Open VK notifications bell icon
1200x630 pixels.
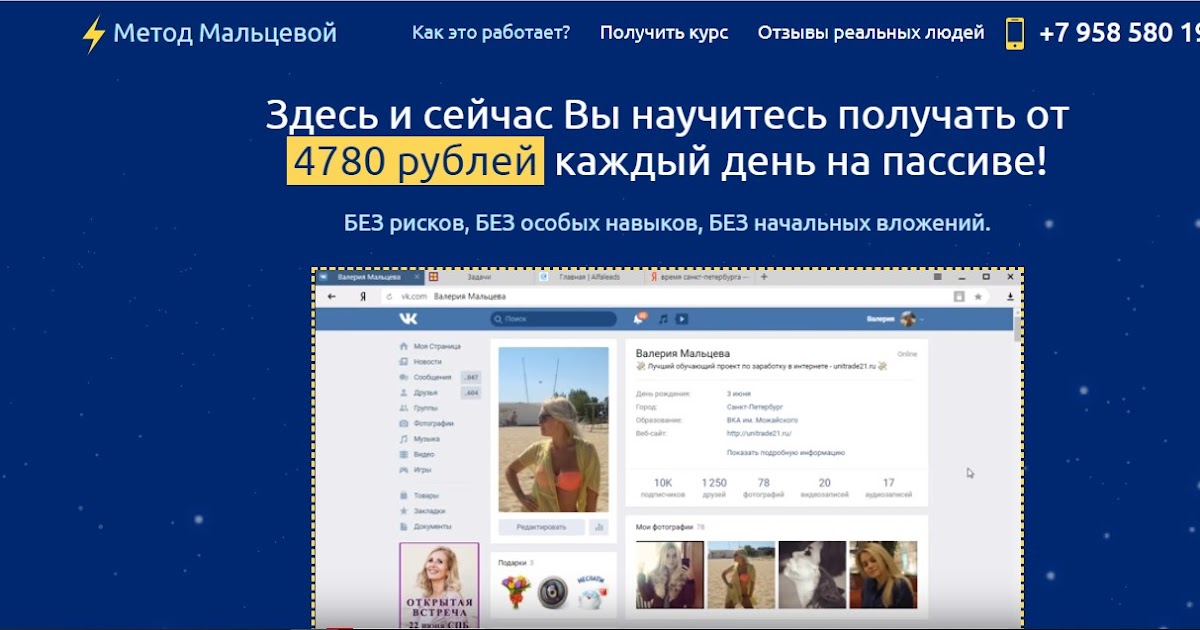pyautogui.click(x=639, y=319)
